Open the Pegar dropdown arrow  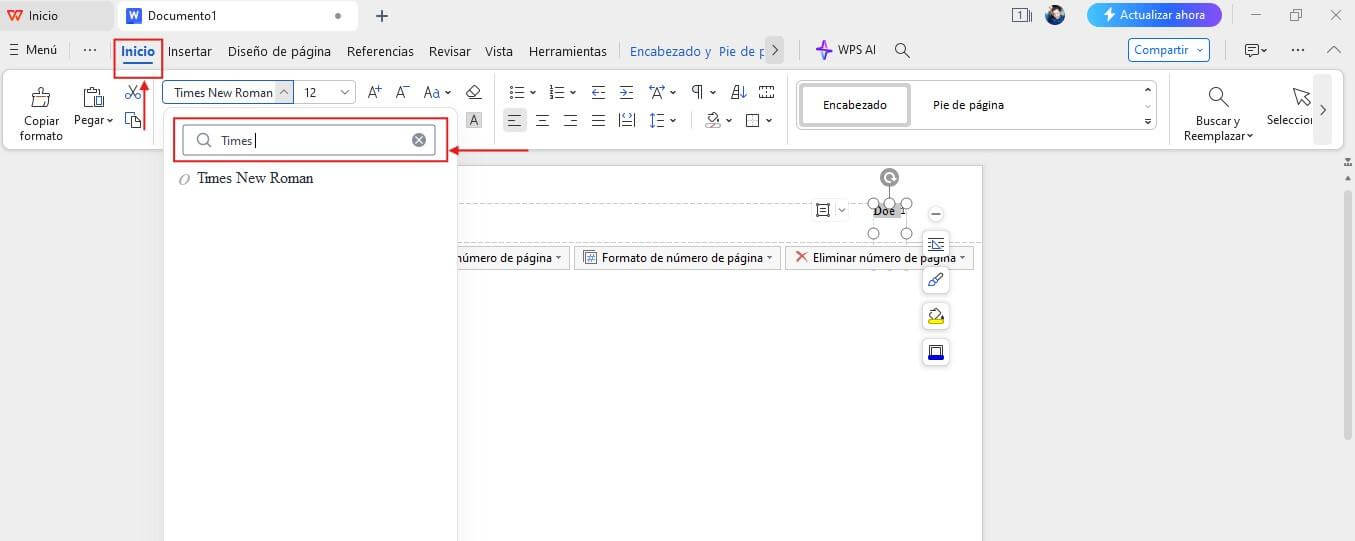[x=109, y=121]
